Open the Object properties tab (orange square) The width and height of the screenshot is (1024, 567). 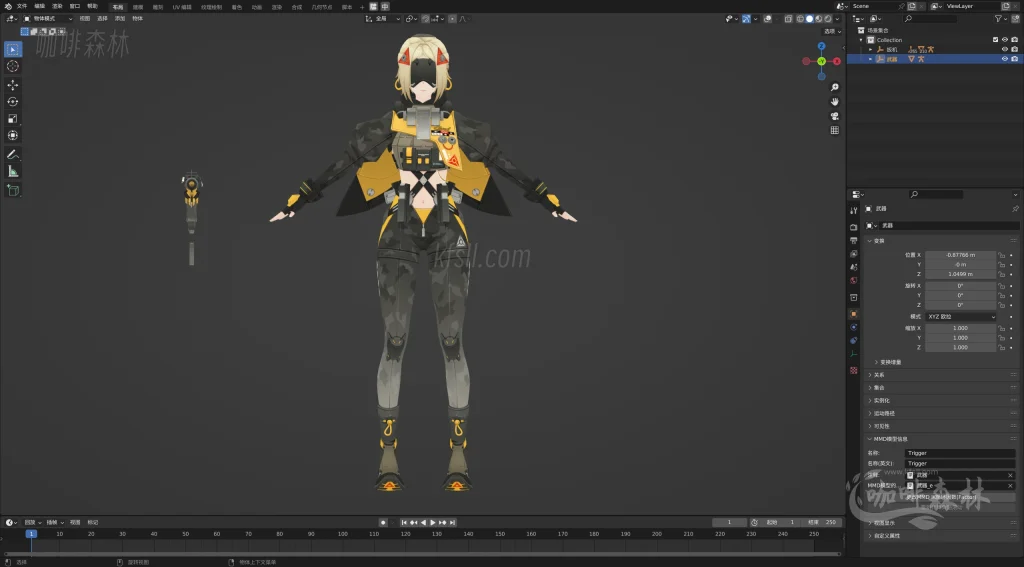[x=854, y=314]
